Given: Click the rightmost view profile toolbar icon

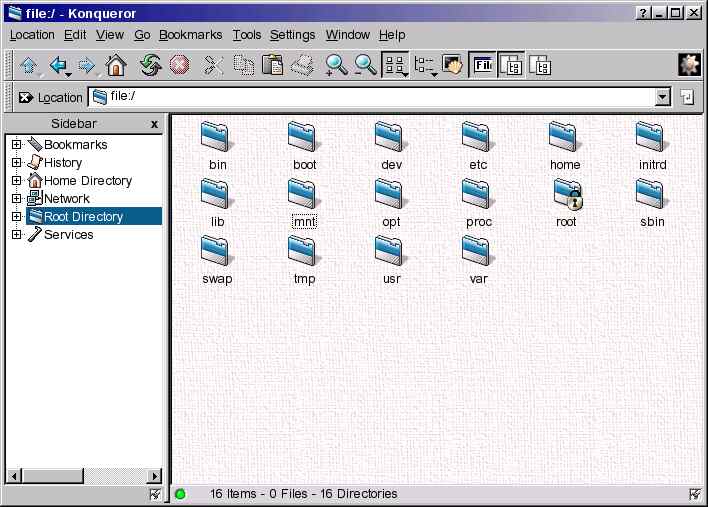Looking at the screenshot, I should [x=540, y=65].
